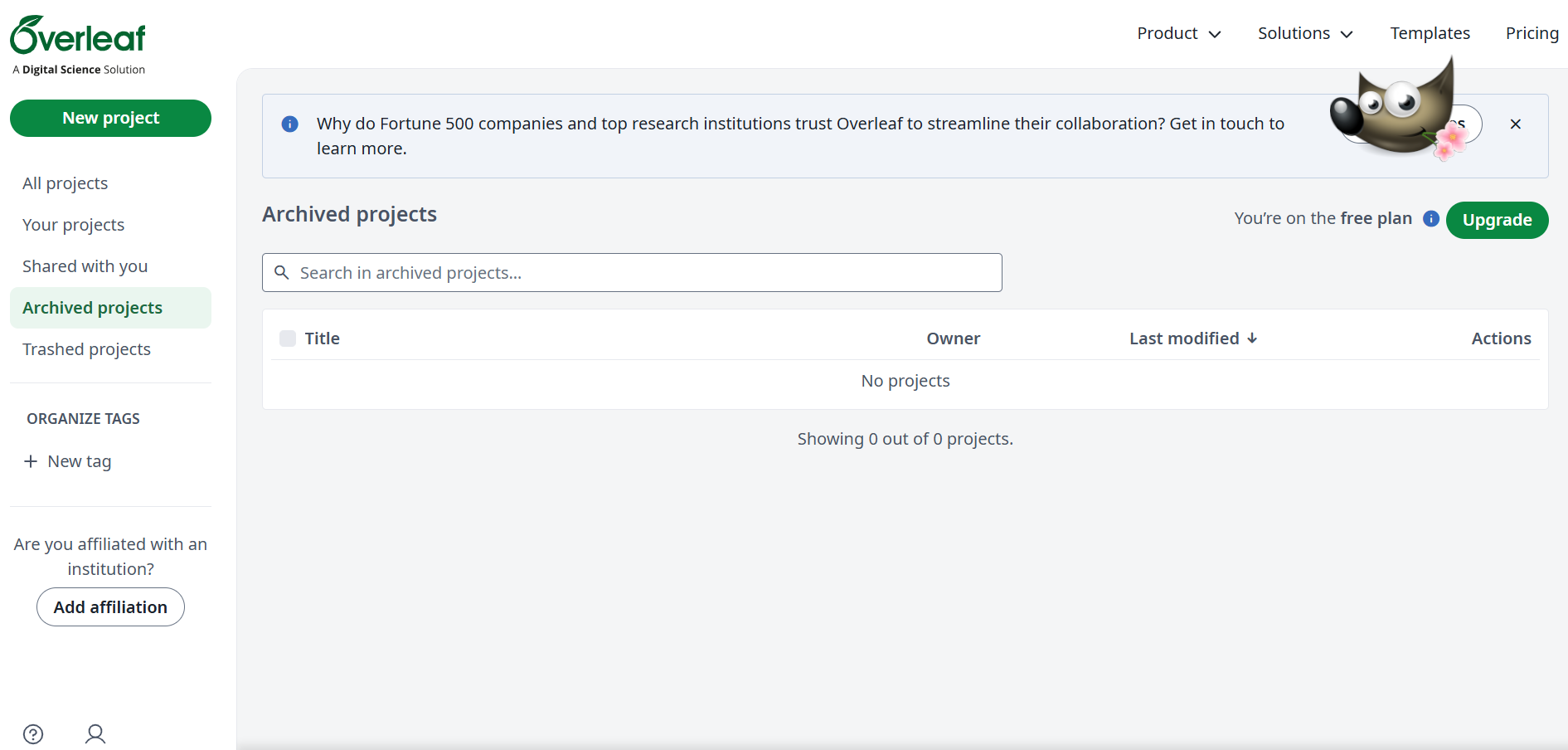
Task: Create a New tag
Action: tap(67, 461)
